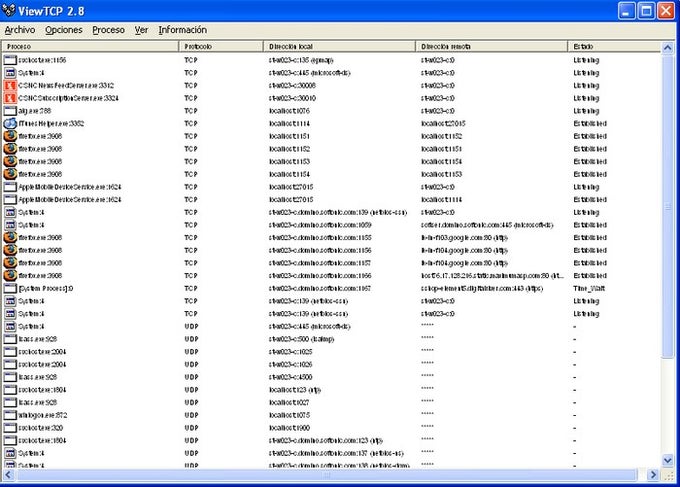
Task: Click the port 30008 local address
Action: pos(292,85)
